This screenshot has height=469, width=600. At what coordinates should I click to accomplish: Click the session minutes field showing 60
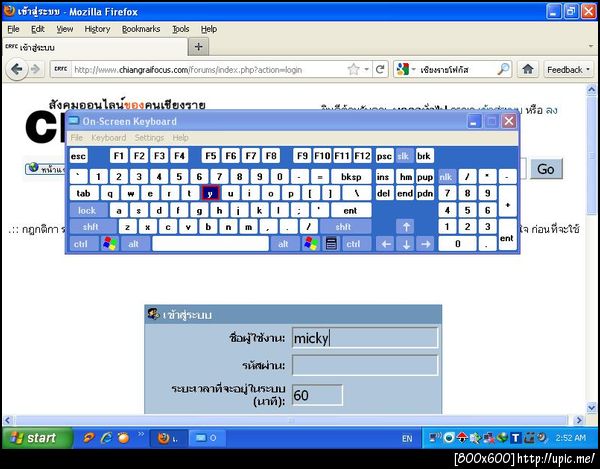point(318,395)
